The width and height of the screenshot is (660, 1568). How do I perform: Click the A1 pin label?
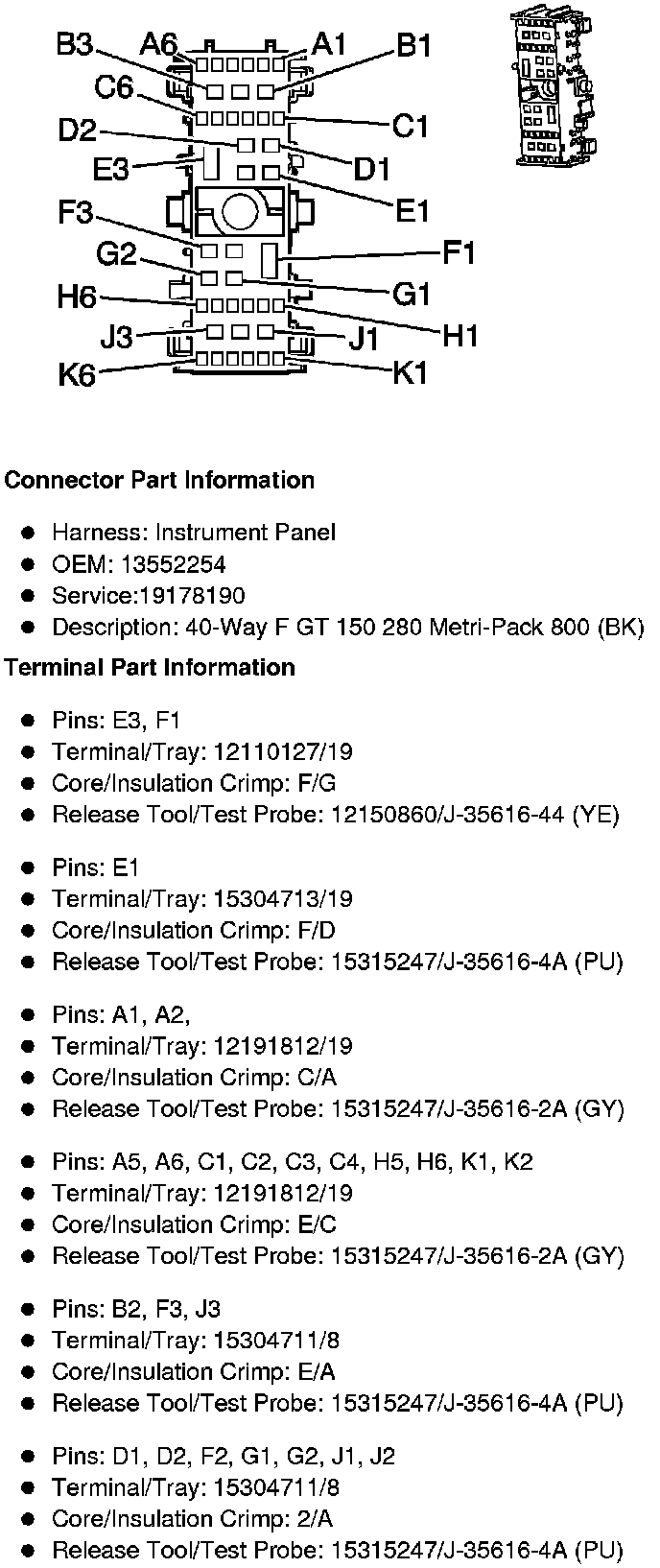[329, 43]
